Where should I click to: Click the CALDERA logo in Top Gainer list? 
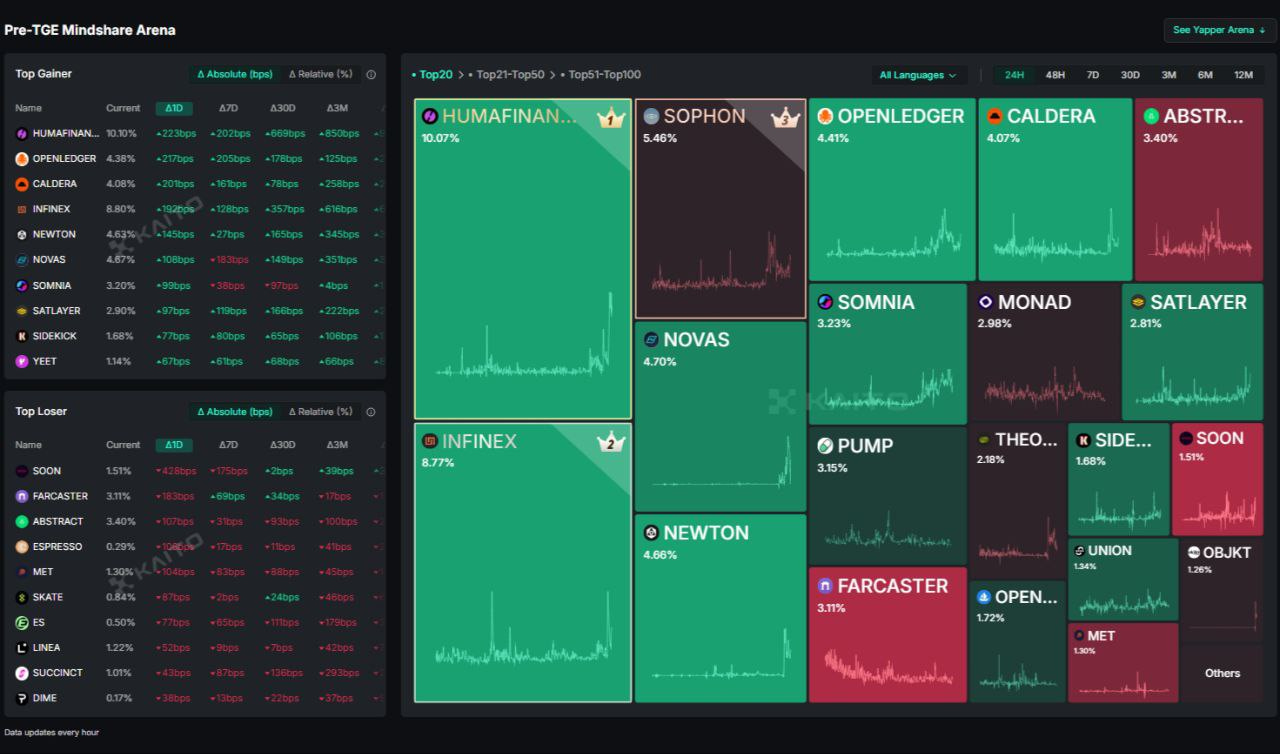coord(22,184)
